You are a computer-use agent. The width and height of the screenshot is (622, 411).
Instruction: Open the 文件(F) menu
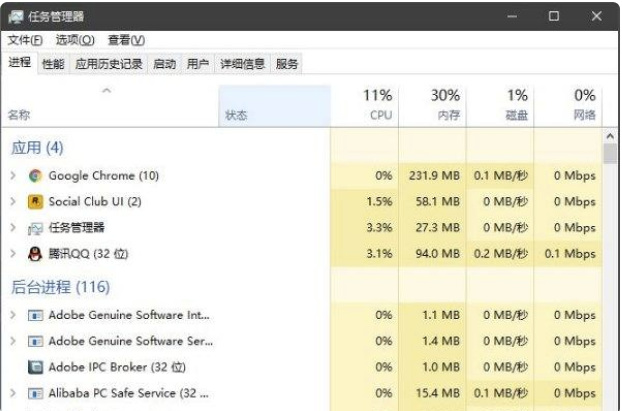tap(25, 40)
